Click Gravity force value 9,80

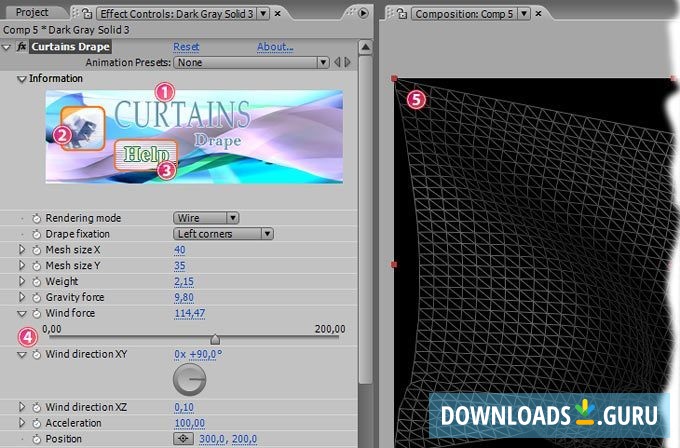click(184, 297)
